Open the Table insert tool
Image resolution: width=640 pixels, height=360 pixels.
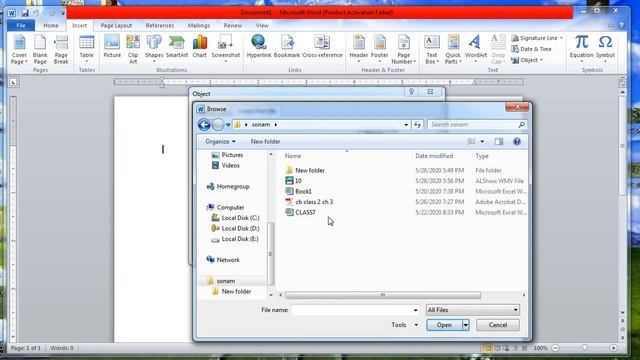87,48
